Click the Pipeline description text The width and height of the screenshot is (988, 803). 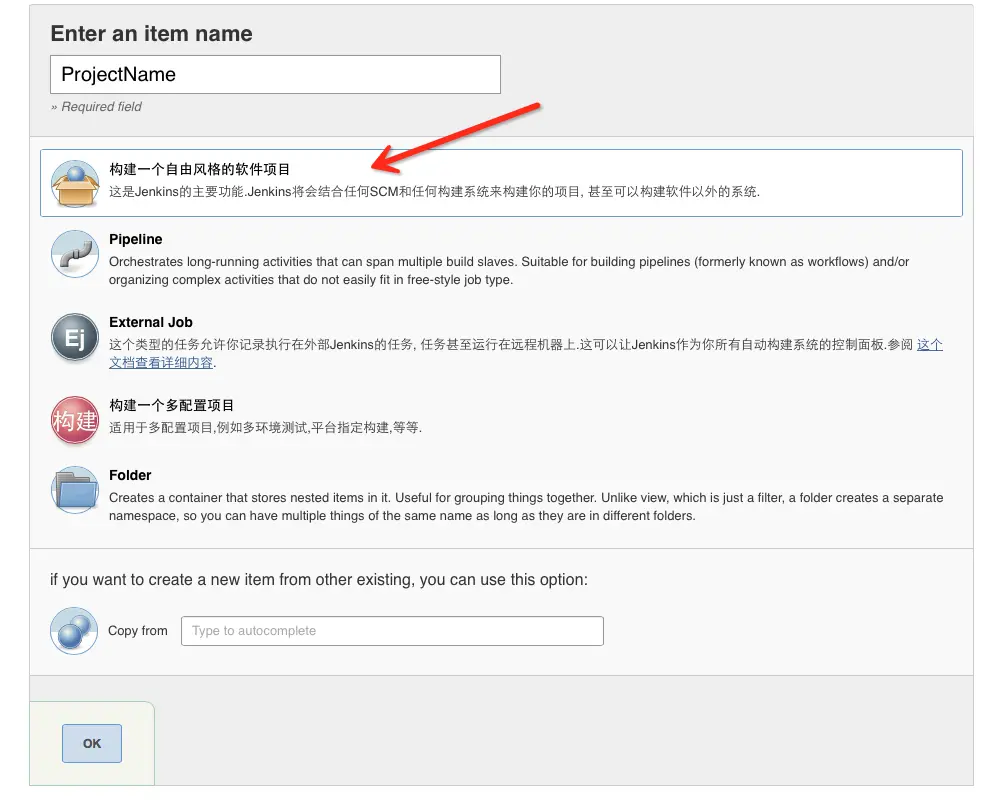click(x=509, y=270)
